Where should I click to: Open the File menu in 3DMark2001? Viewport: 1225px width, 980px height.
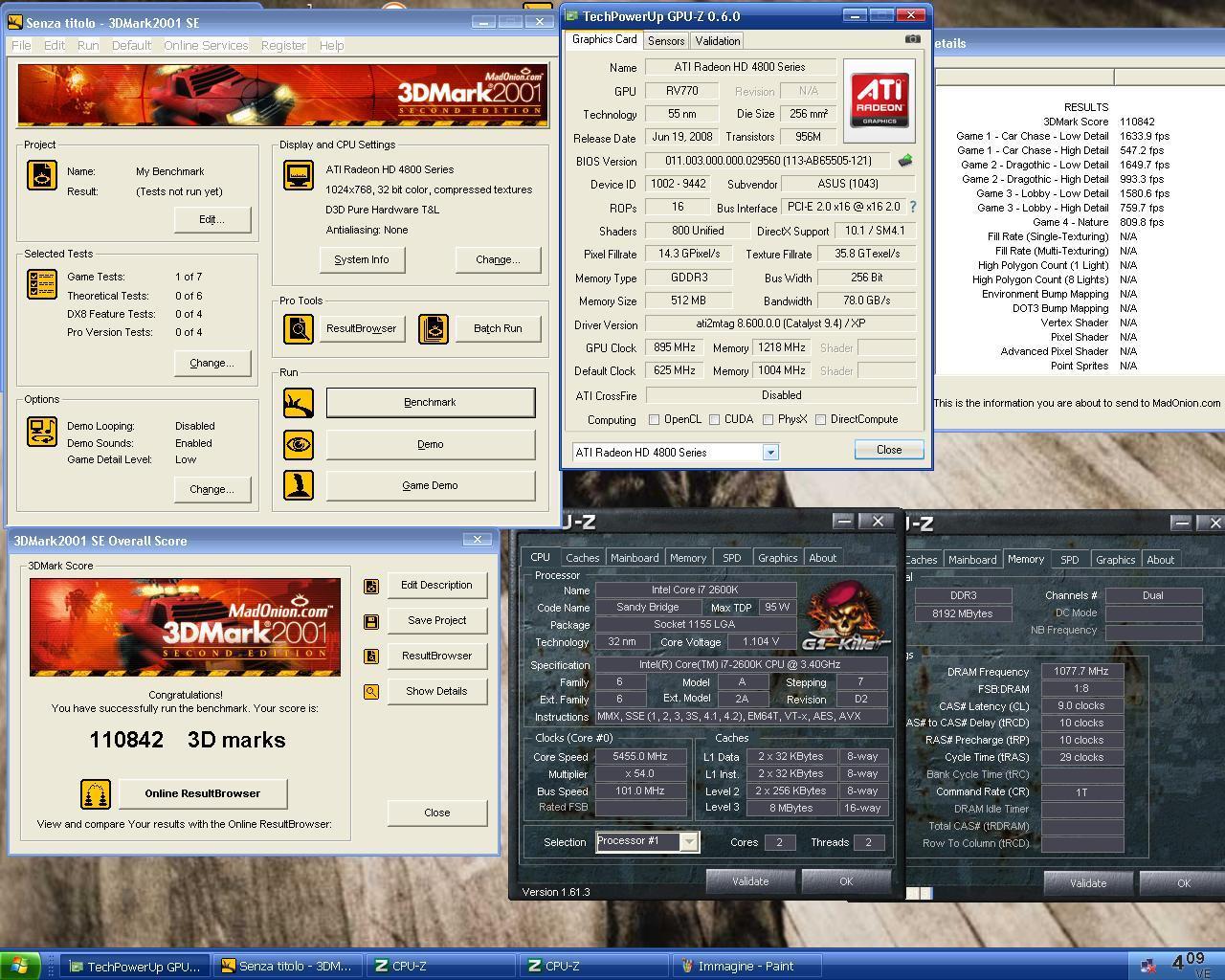click(x=21, y=45)
